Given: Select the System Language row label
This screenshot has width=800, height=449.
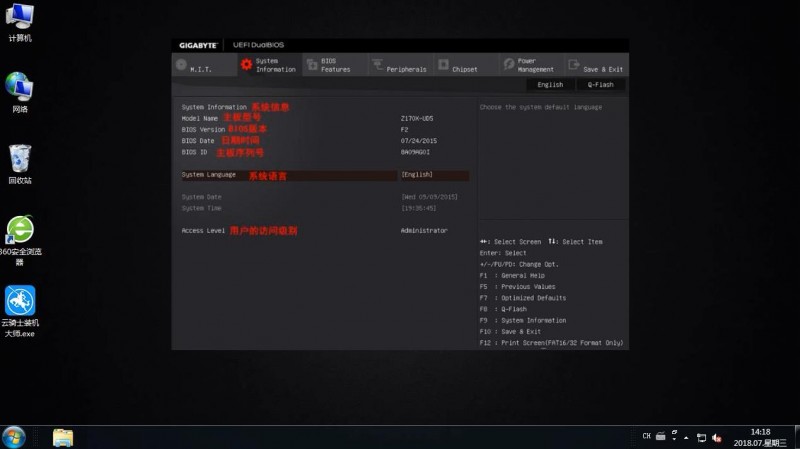Looking at the screenshot, I should (209, 174).
